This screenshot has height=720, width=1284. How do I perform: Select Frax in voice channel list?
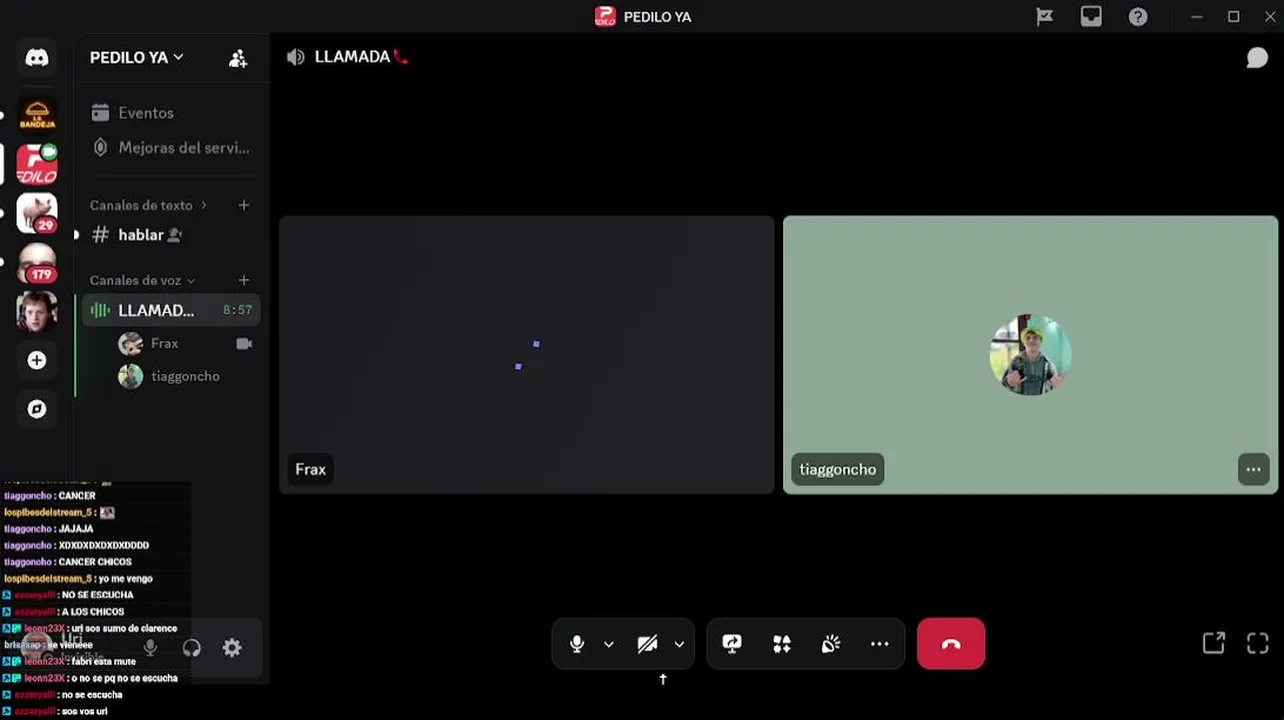tap(185, 344)
